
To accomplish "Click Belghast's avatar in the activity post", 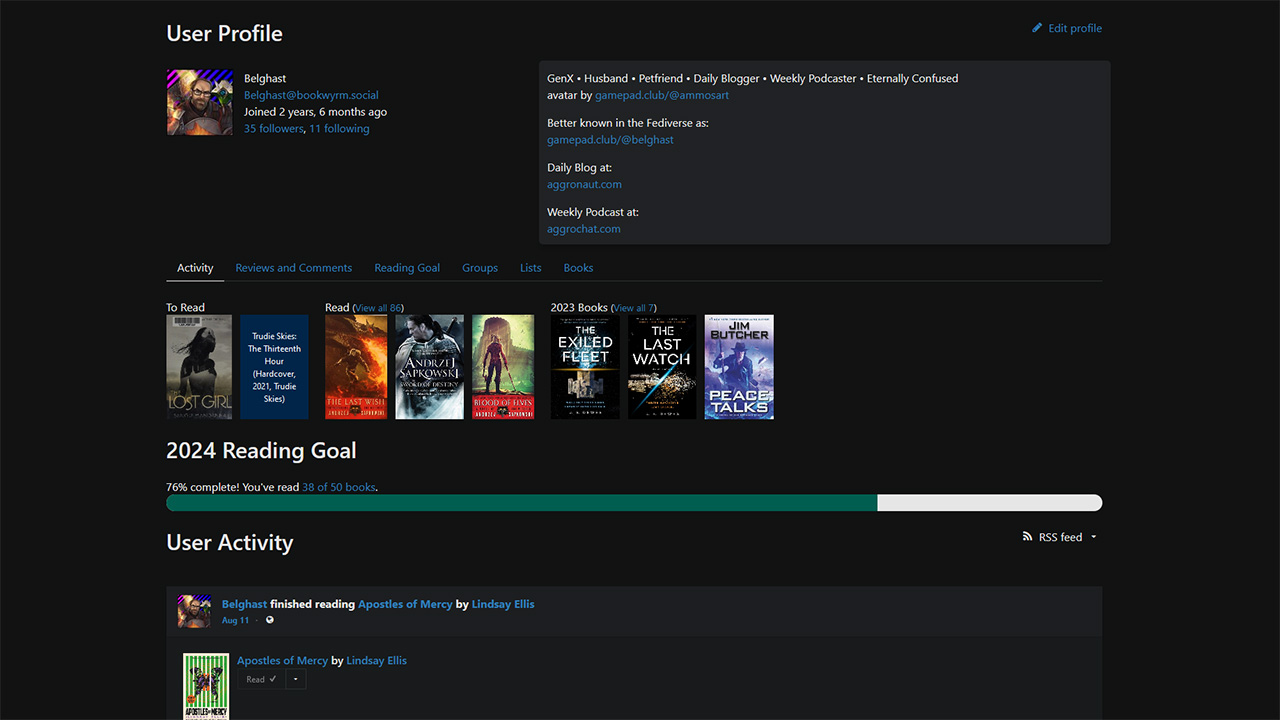I will click(194, 611).
